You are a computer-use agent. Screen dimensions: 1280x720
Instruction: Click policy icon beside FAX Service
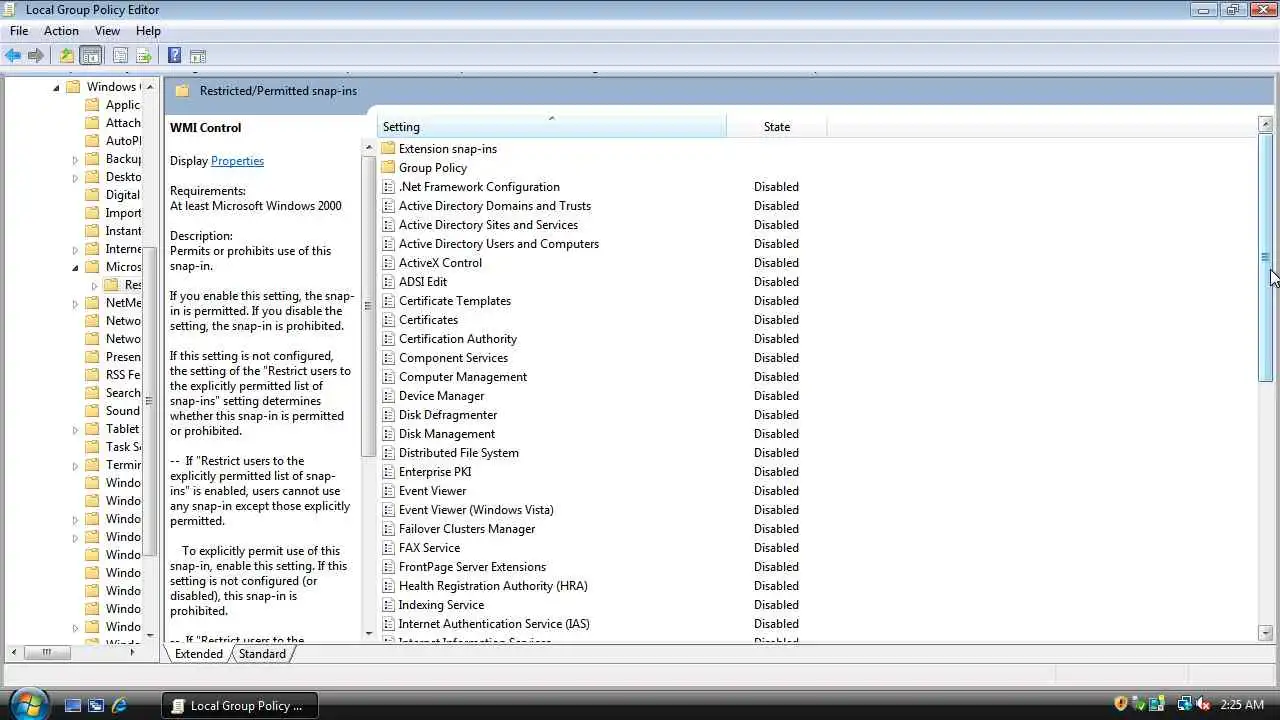pyautogui.click(x=389, y=548)
